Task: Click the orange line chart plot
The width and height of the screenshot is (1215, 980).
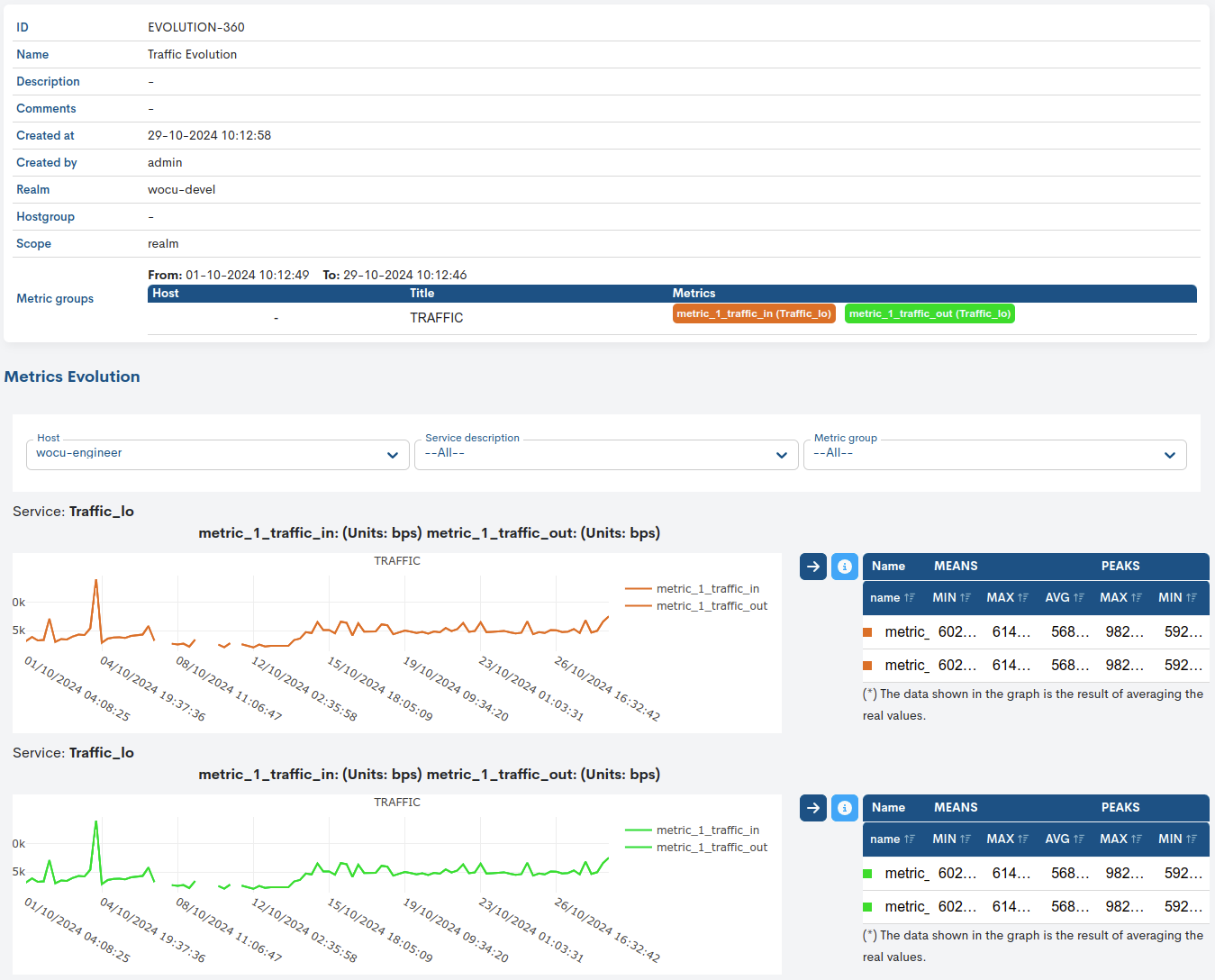Action: tap(319, 613)
